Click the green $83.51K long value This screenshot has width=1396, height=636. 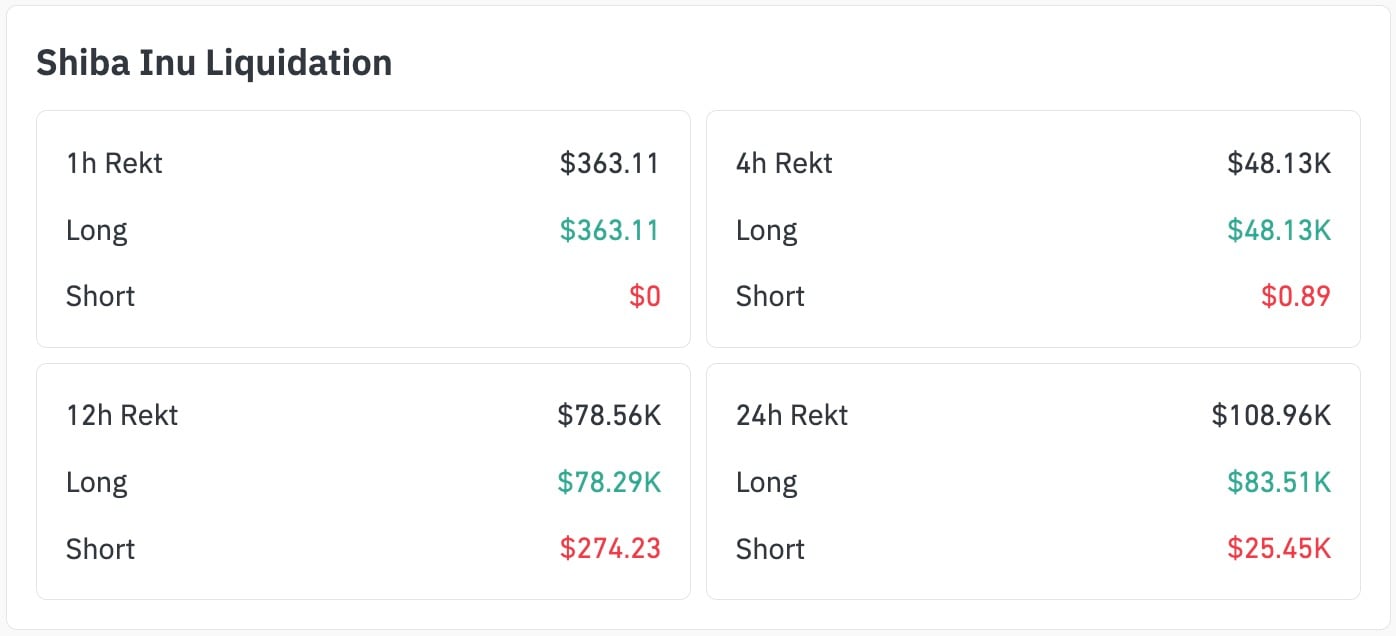pos(1279,483)
